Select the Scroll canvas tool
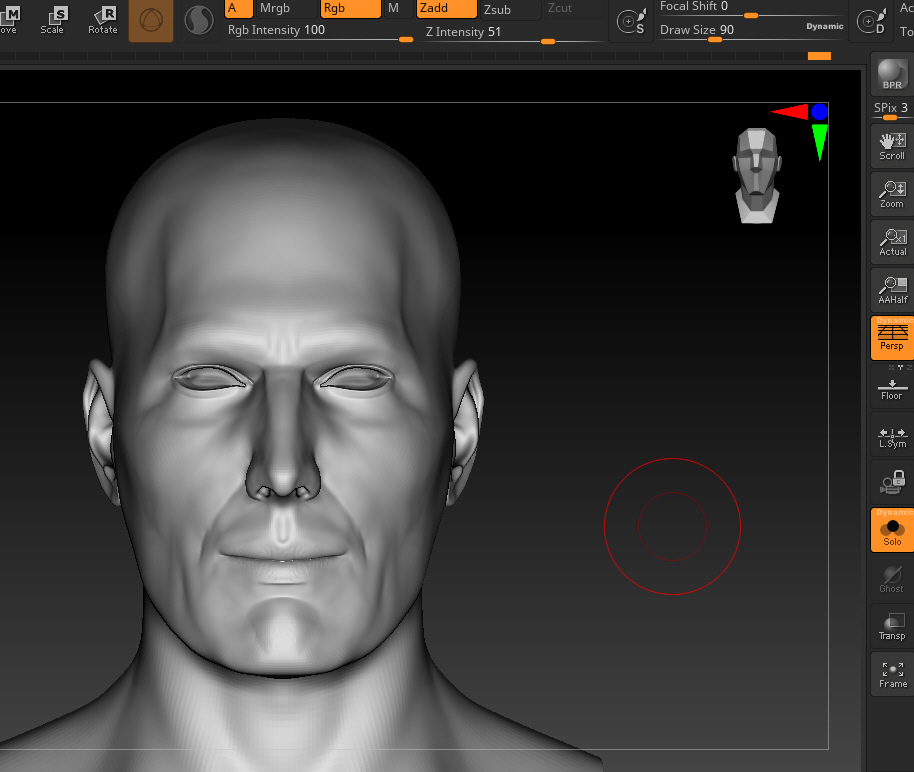 (x=892, y=146)
